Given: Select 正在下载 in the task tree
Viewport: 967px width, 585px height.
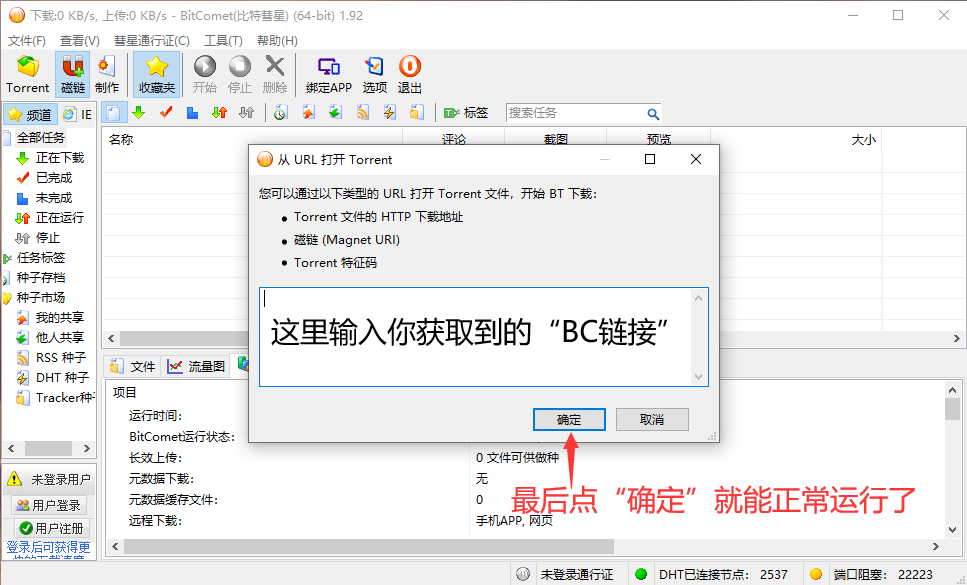Looking at the screenshot, I should click(59, 158).
